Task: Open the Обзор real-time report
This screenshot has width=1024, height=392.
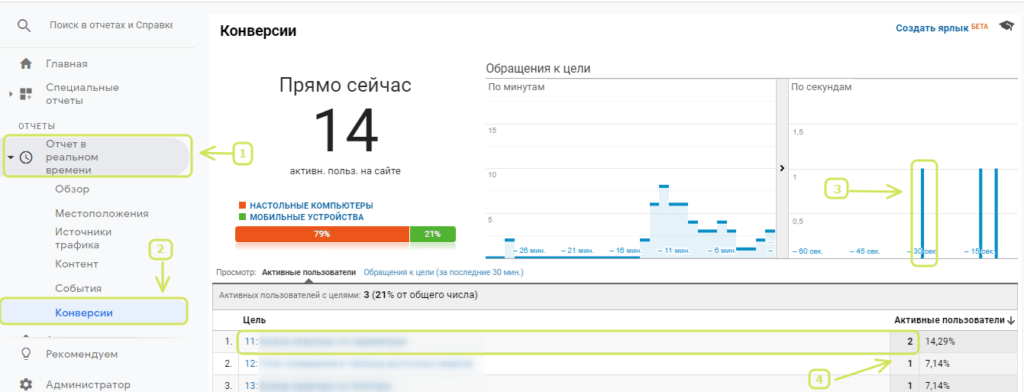Action: pos(72,189)
